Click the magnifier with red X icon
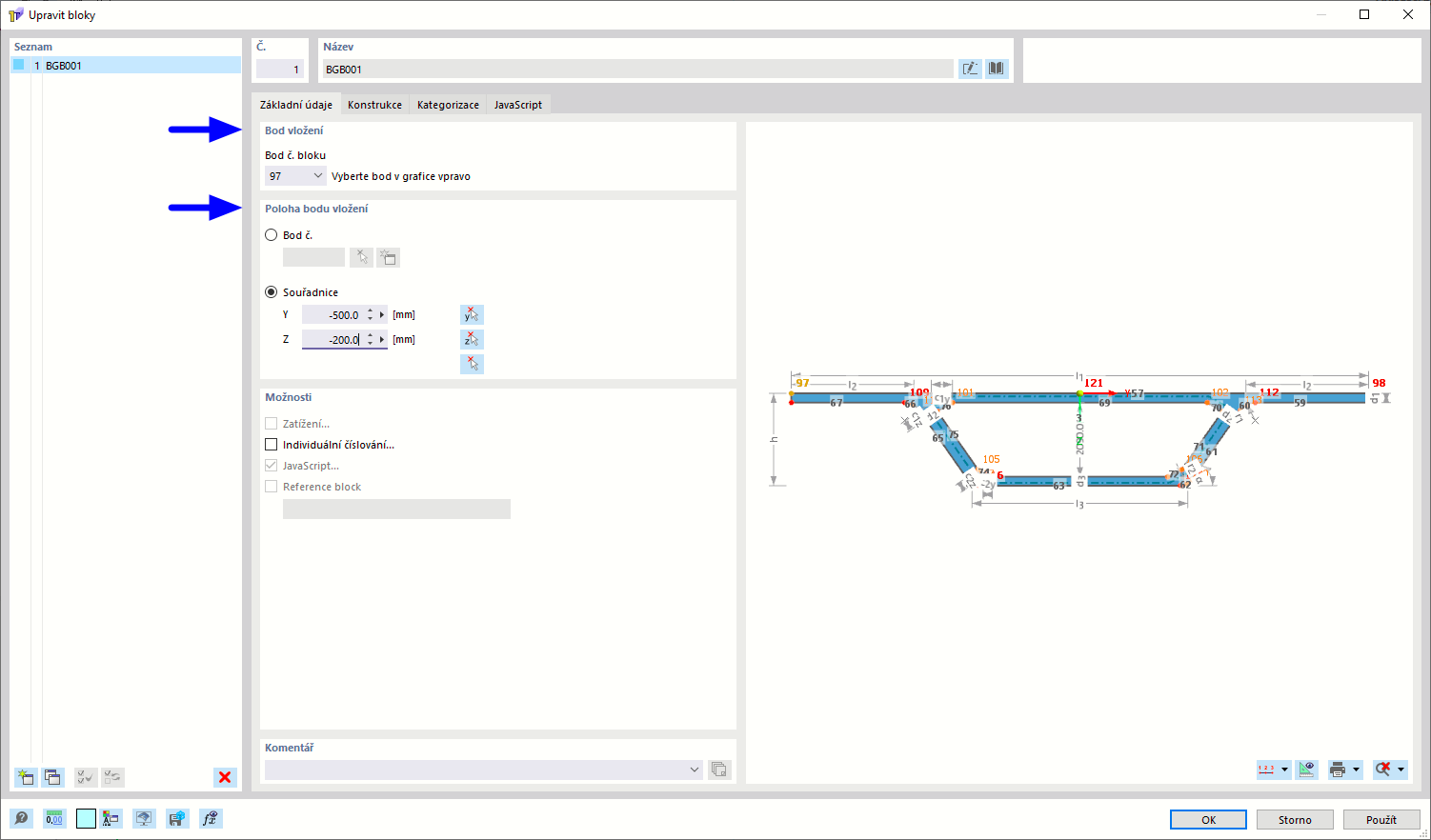 pyautogui.click(x=1383, y=770)
